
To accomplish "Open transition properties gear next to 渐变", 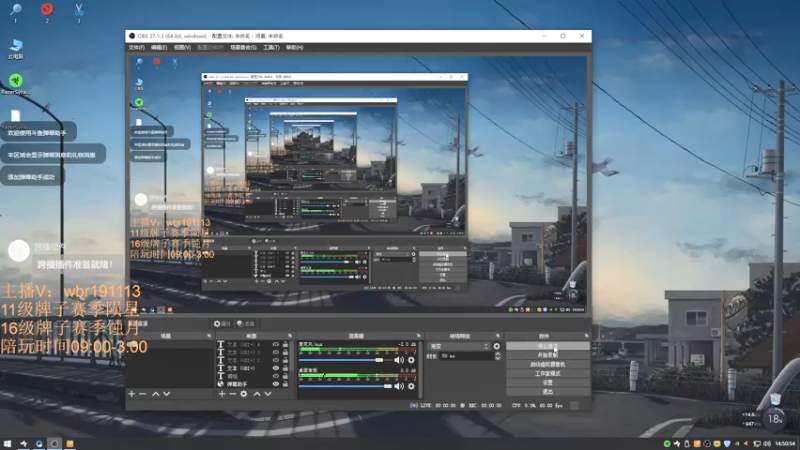I will pos(496,346).
